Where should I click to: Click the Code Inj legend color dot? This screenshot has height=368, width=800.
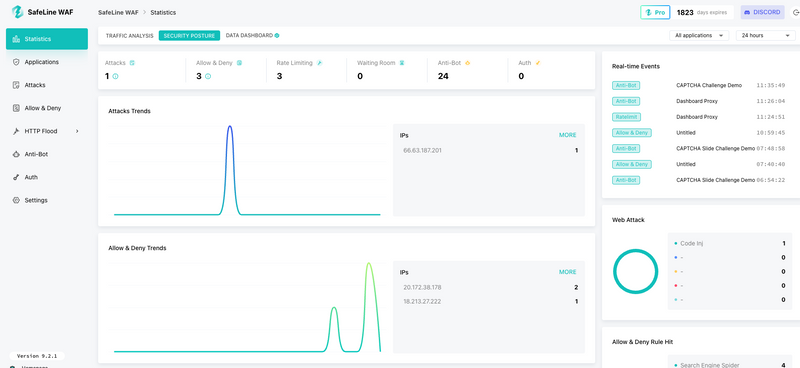point(676,243)
